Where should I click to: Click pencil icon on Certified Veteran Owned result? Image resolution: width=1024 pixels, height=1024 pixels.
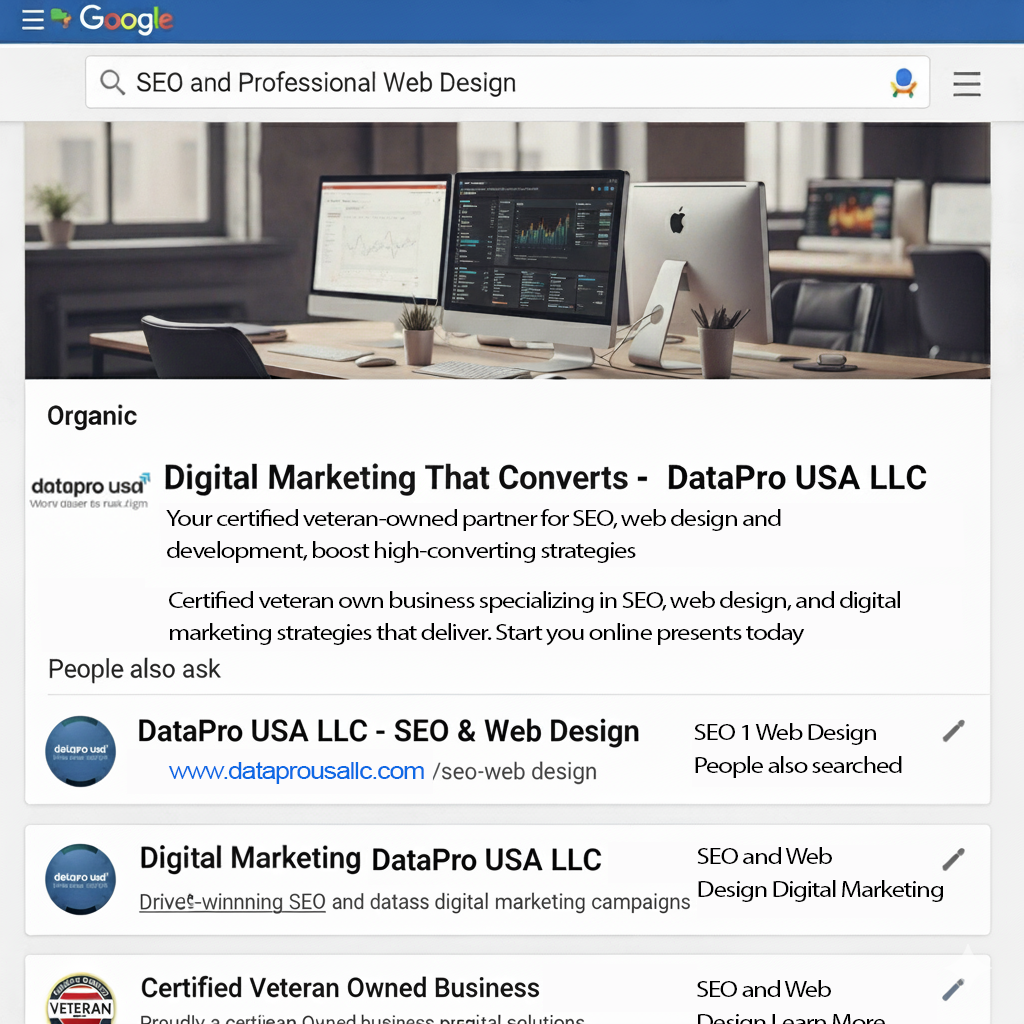(x=953, y=990)
